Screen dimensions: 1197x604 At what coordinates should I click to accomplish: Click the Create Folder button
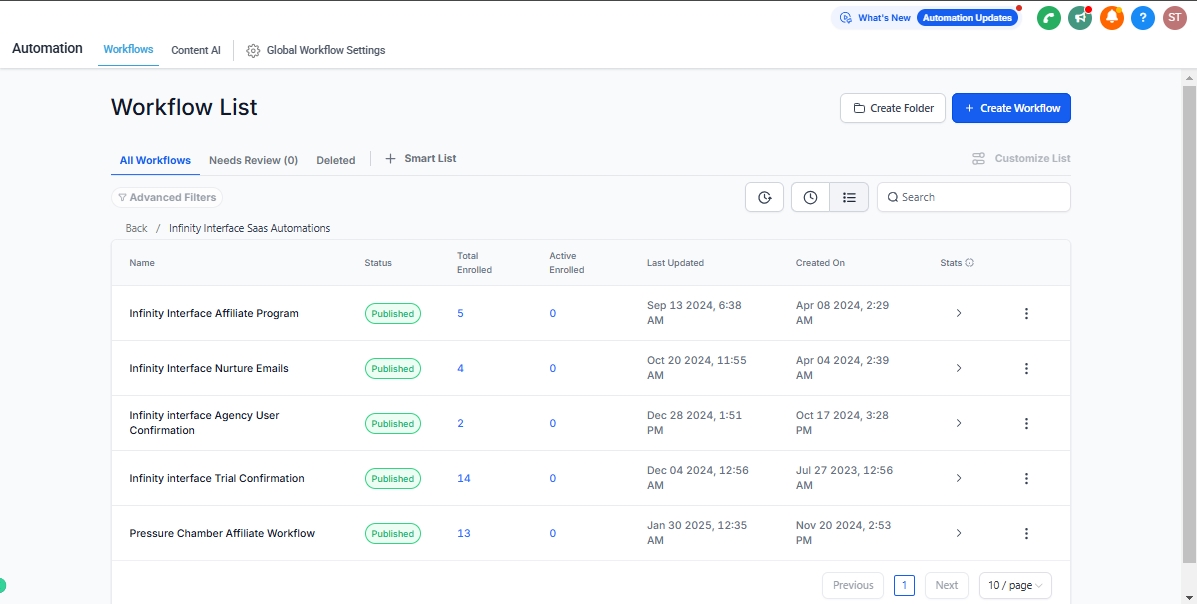click(x=892, y=108)
